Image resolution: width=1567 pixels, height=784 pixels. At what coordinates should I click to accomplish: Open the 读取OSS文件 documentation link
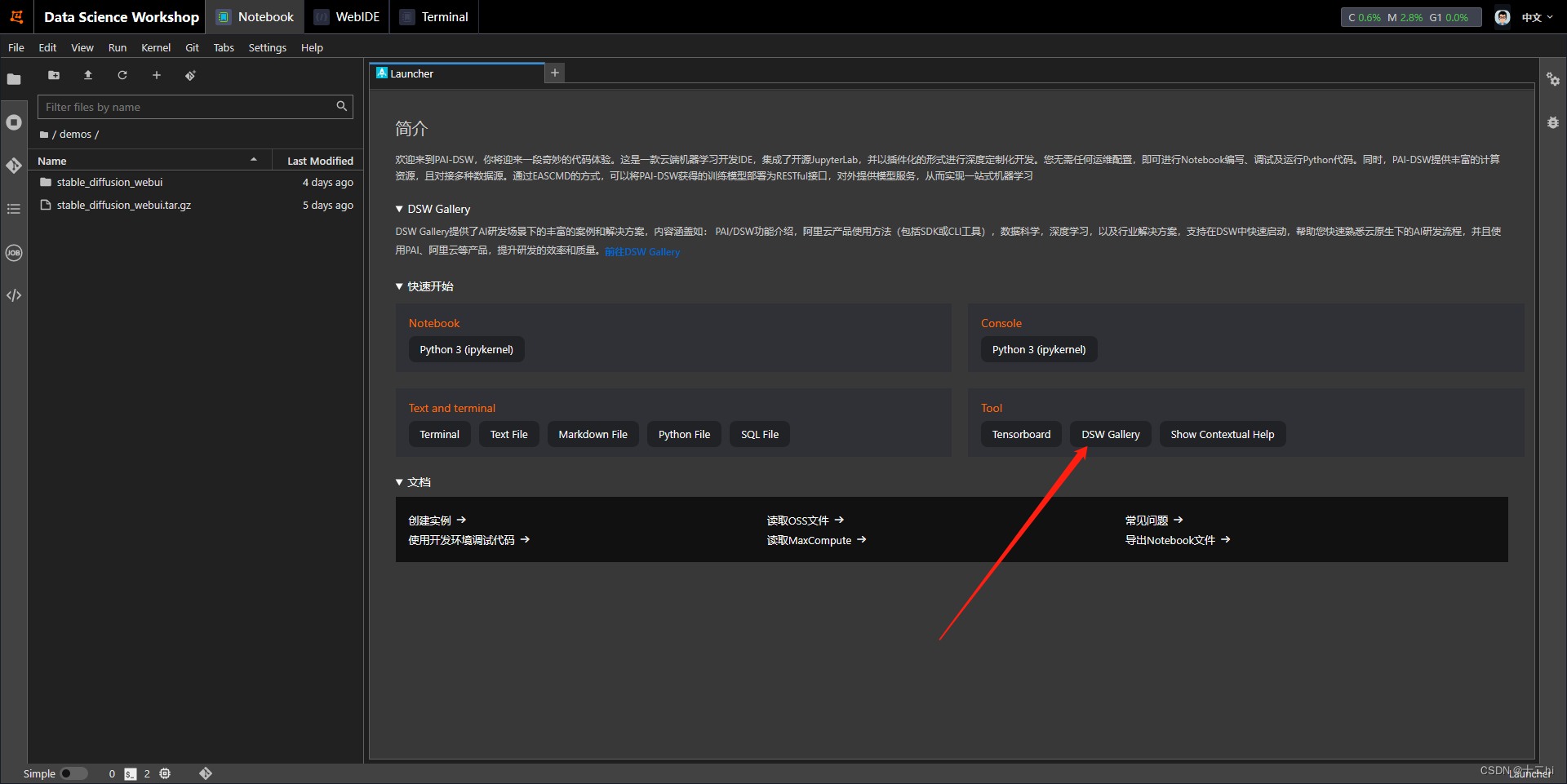806,520
